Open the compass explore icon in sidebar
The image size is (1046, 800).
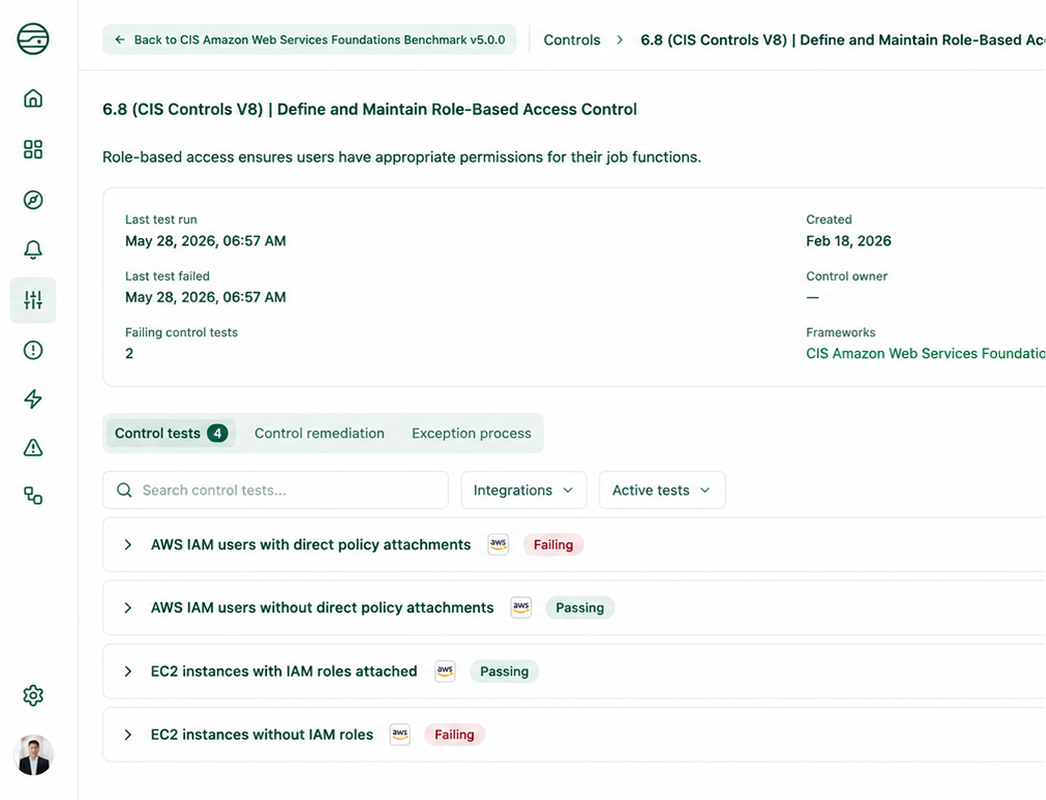[33, 199]
